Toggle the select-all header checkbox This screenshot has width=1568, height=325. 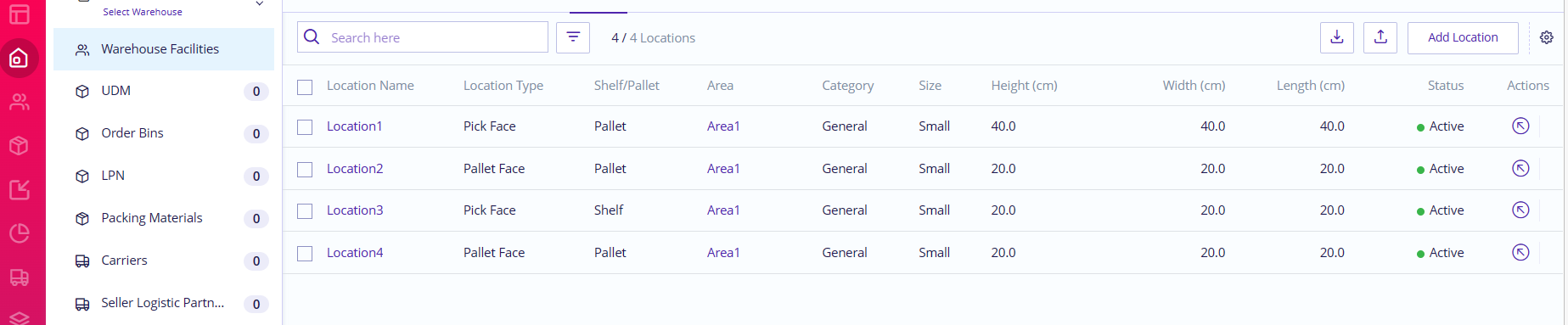coord(305,87)
